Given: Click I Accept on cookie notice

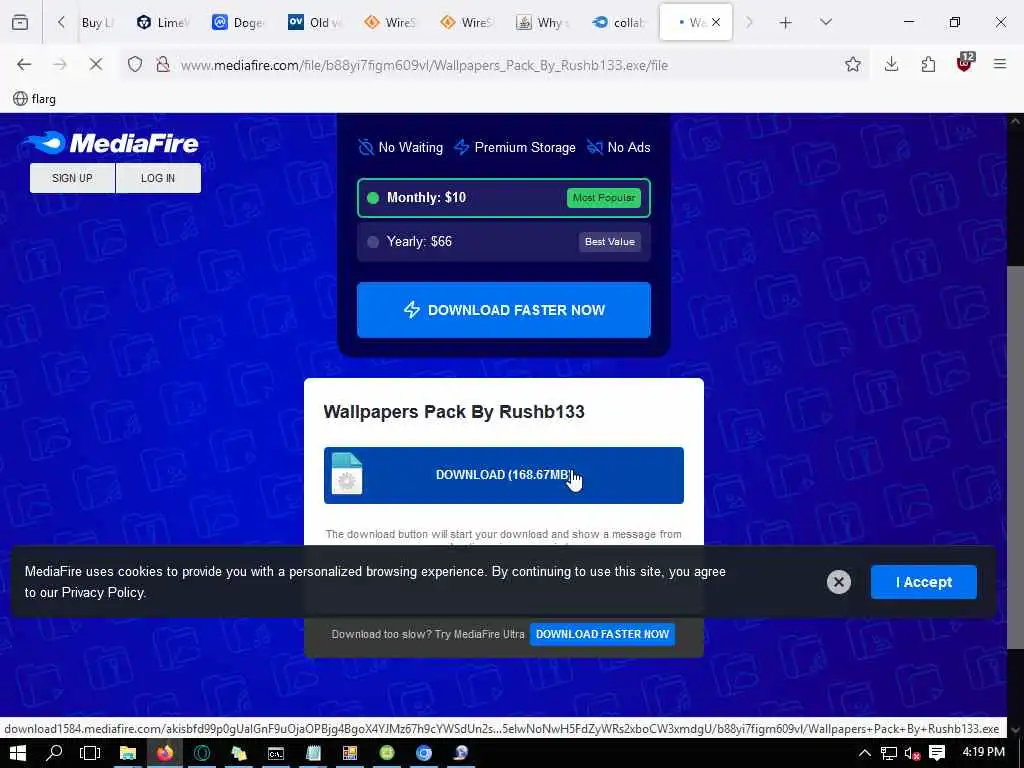Looking at the screenshot, I should (923, 582).
